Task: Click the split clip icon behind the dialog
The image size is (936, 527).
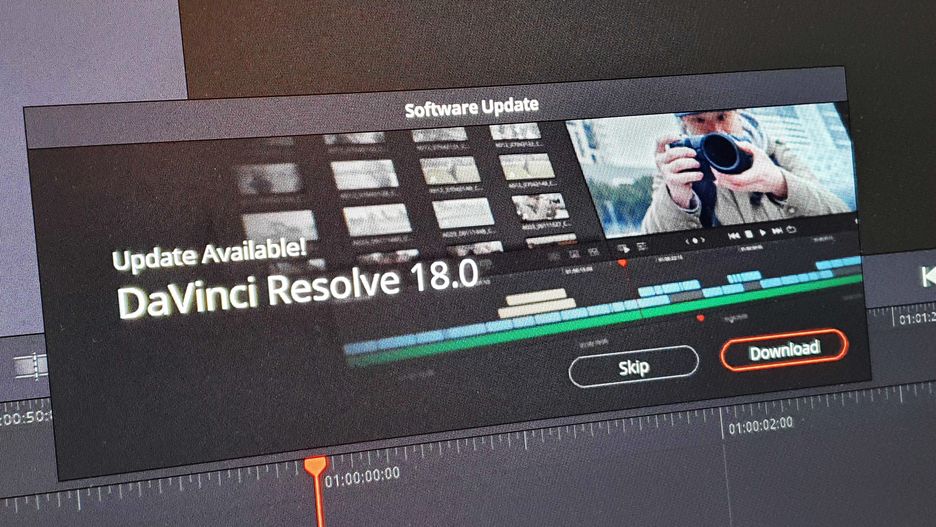Action: [x=31, y=366]
